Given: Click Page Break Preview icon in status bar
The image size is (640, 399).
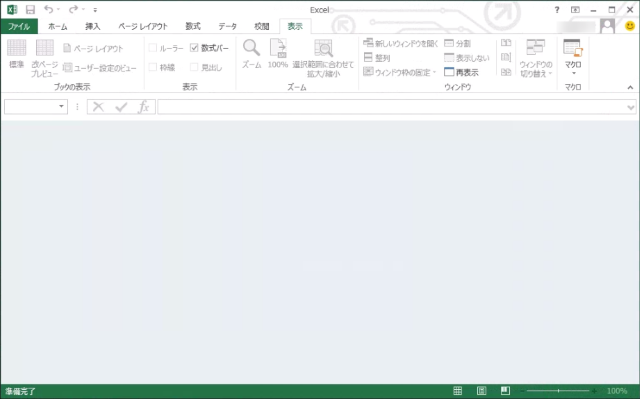Looking at the screenshot, I should tap(505, 391).
